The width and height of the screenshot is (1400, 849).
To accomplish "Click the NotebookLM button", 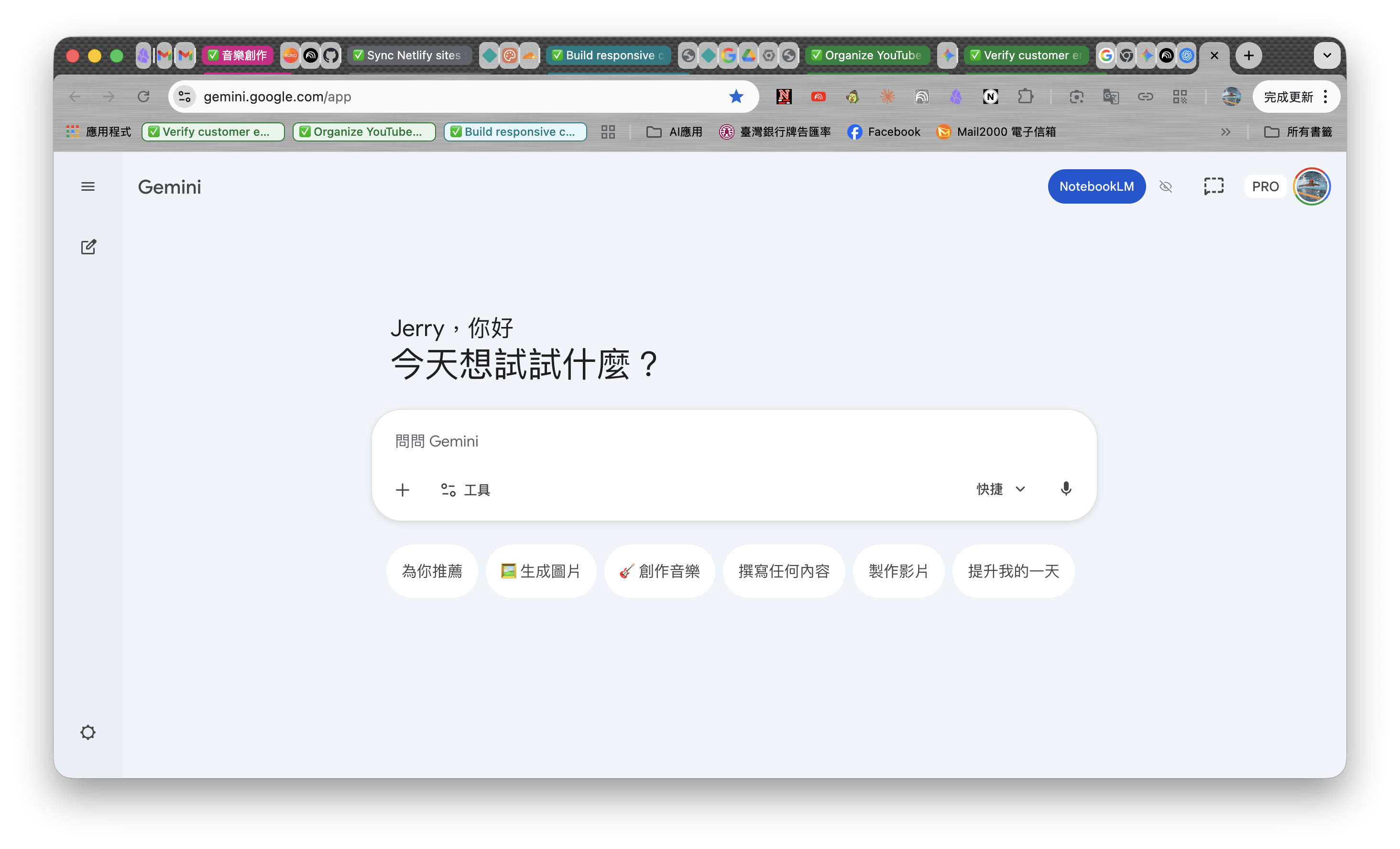I will pyautogui.click(x=1096, y=186).
